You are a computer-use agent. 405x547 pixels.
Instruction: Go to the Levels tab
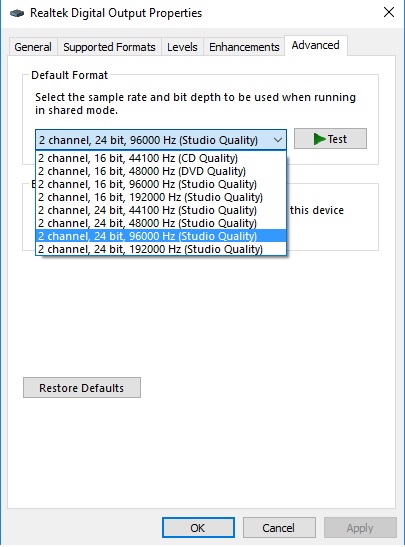(x=182, y=47)
